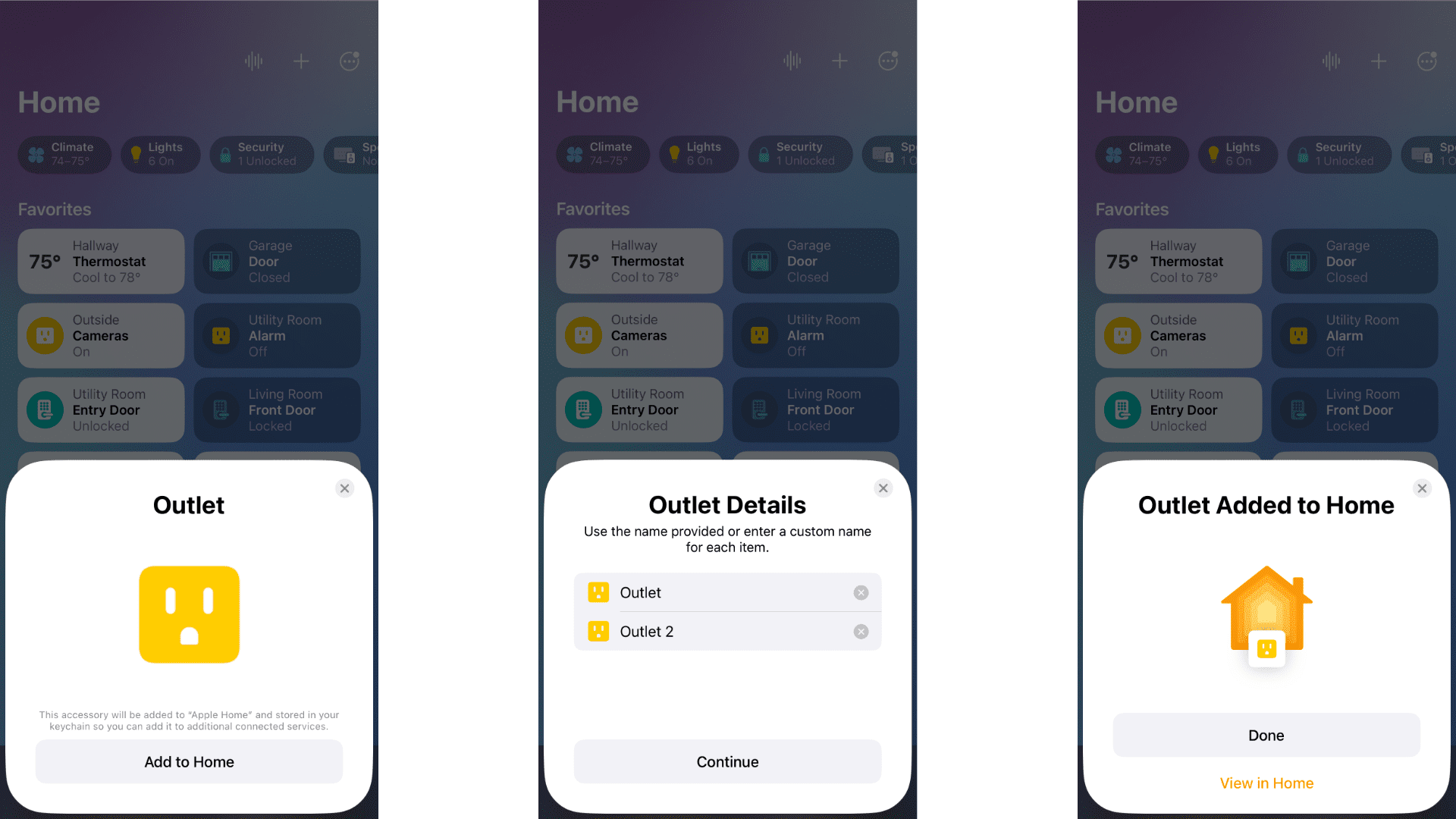Click View in Home link

pos(1266,782)
